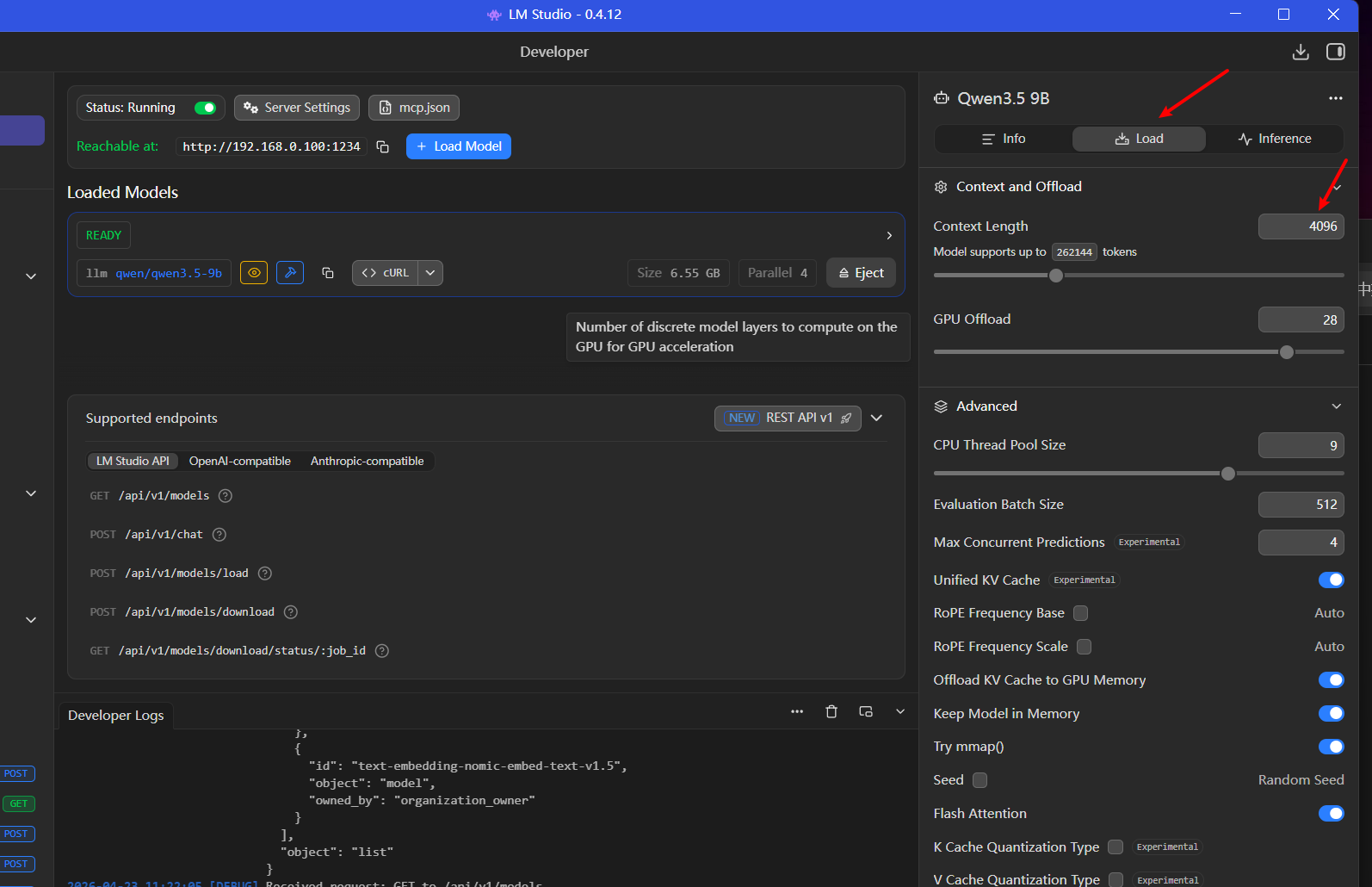Toggle the server Status Running switch
Screen dimensions: 1372x887
pos(205,108)
